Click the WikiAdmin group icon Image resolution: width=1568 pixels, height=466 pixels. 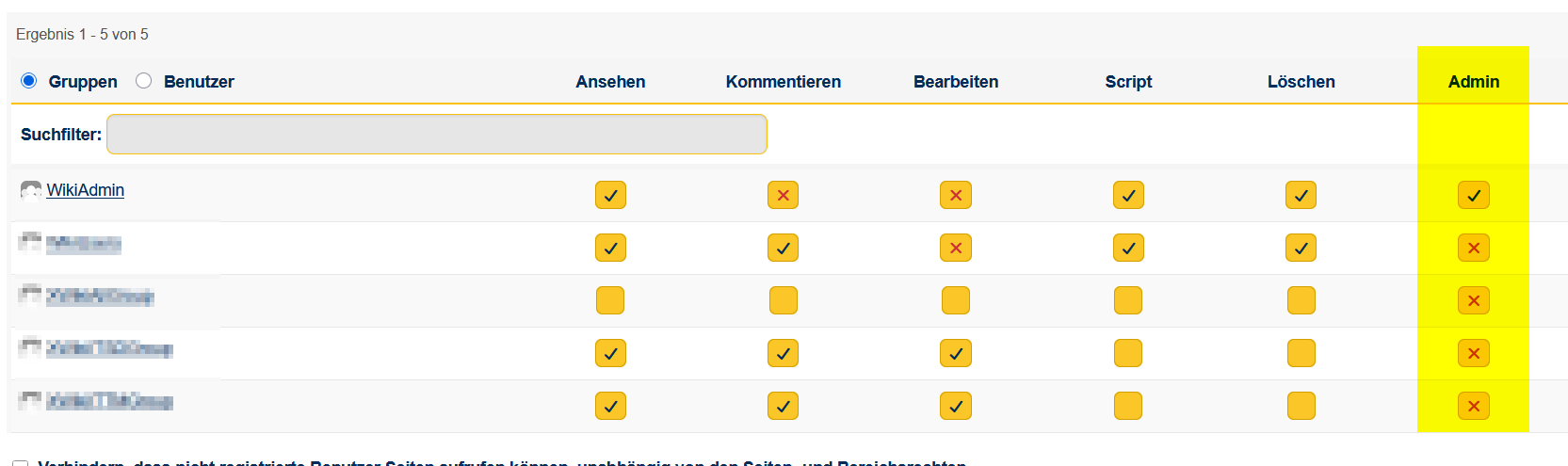pyautogui.click(x=31, y=191)
